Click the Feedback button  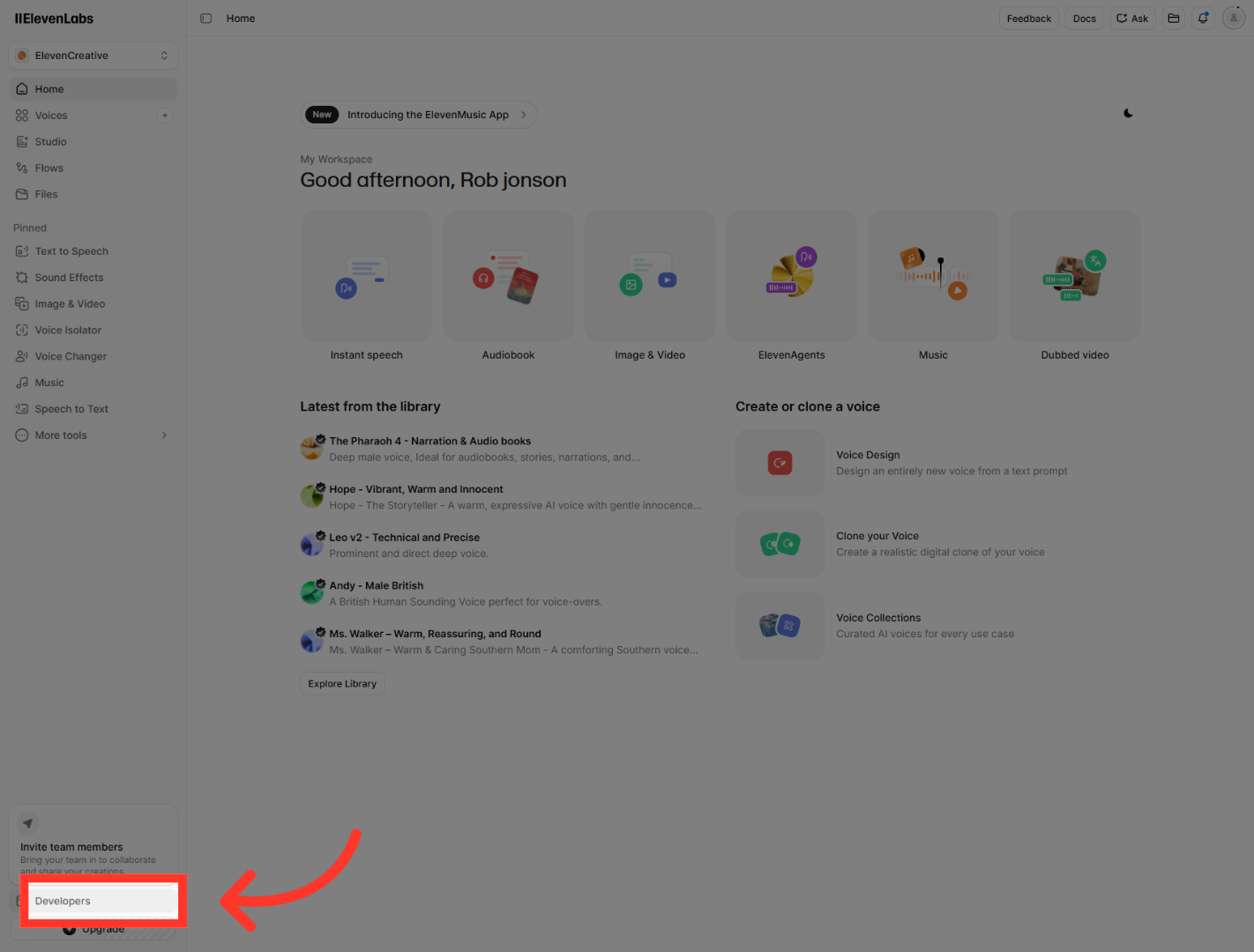coord(1028,19)
